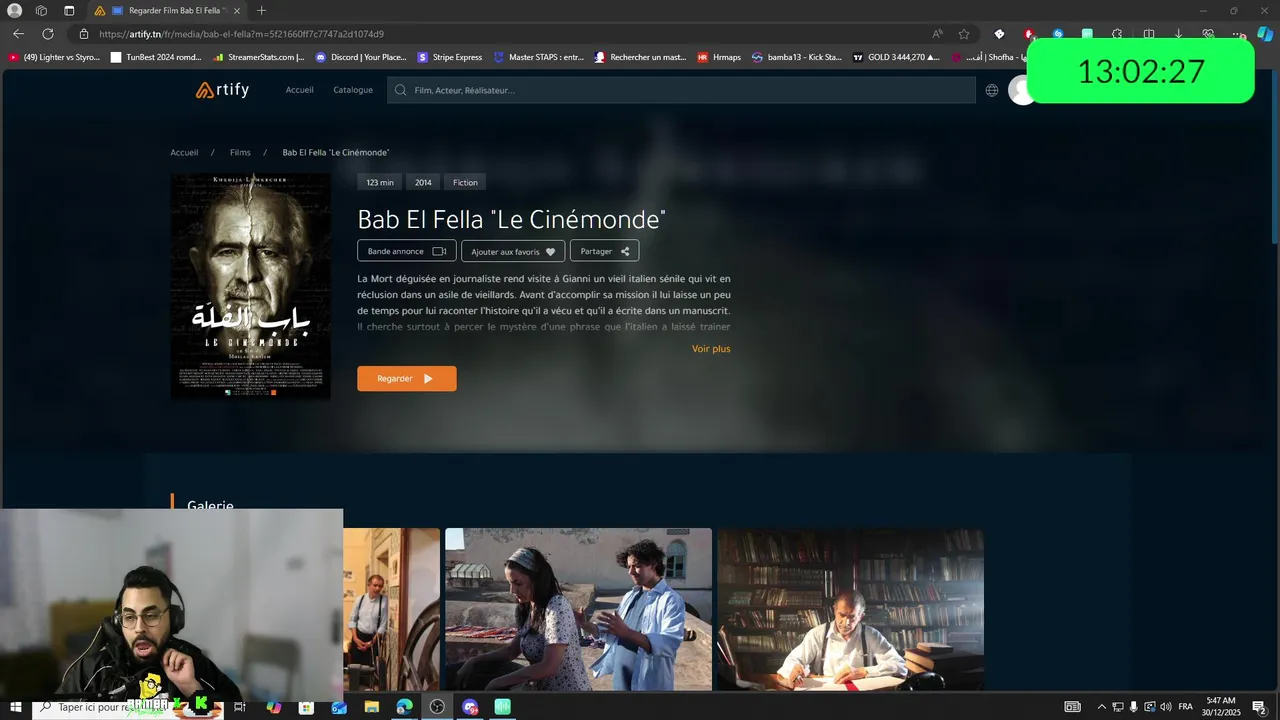Open taskbar clock 5:47 AM

1221,706
